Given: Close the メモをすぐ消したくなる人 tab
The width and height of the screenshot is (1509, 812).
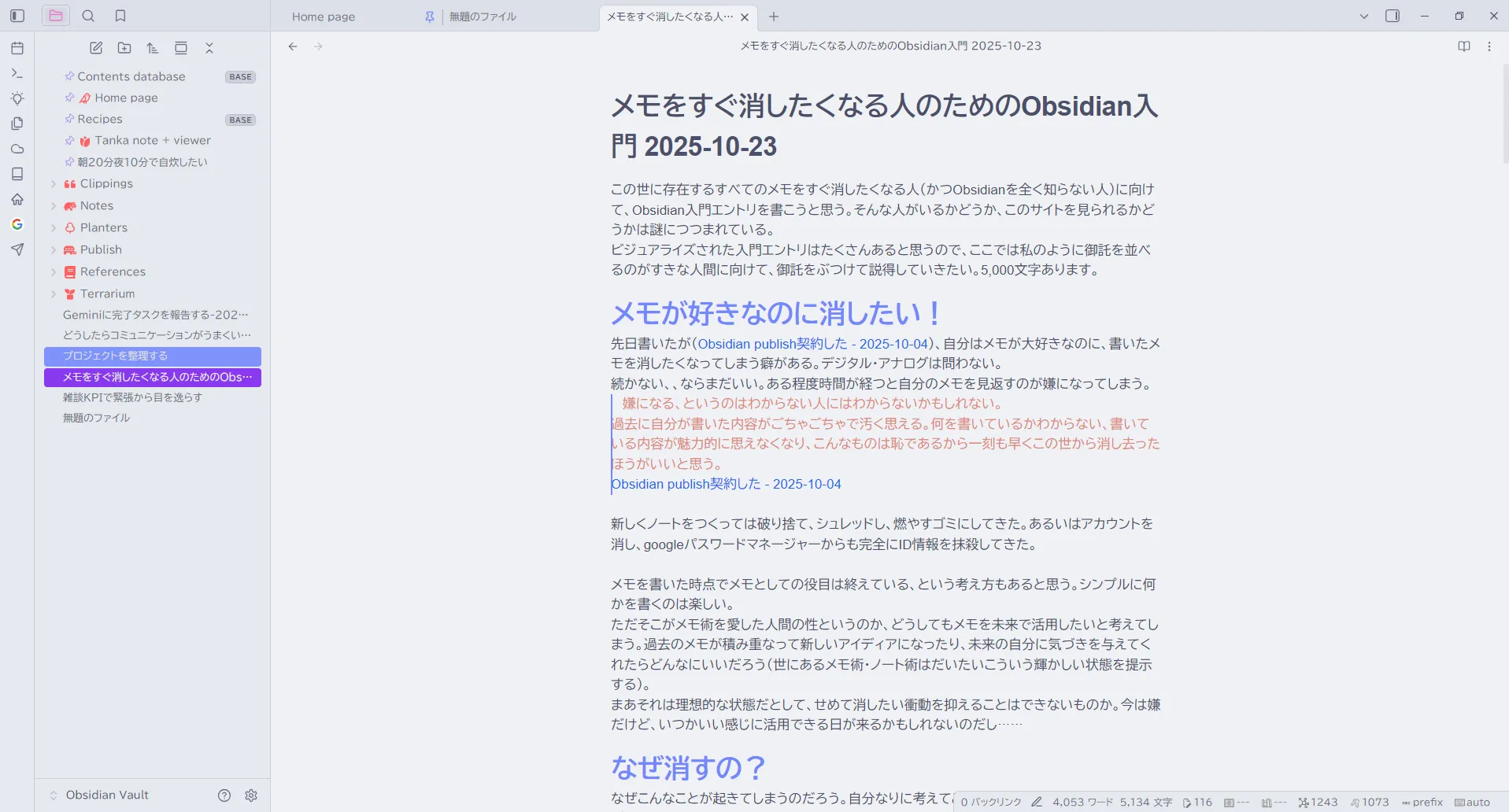Looking at the screenshot, I should (745, 17).
